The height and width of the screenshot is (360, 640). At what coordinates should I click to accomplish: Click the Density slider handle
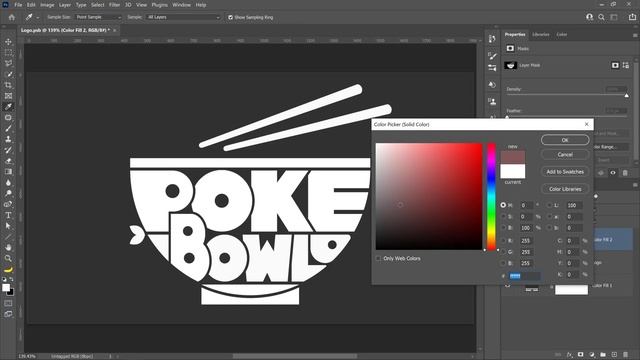627,96
